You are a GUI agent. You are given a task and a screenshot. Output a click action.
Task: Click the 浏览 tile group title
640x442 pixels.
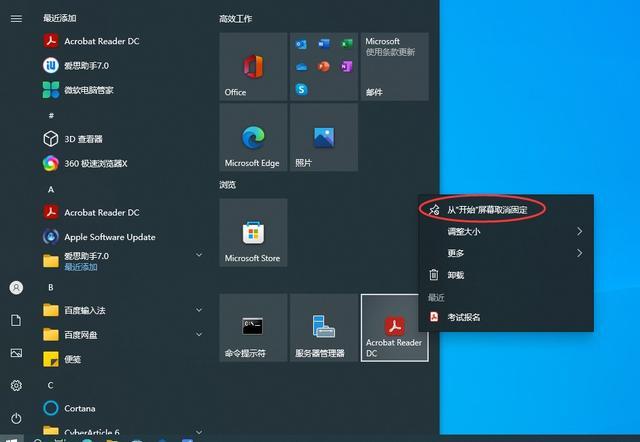pyautogui.click(x=227, y=185)
